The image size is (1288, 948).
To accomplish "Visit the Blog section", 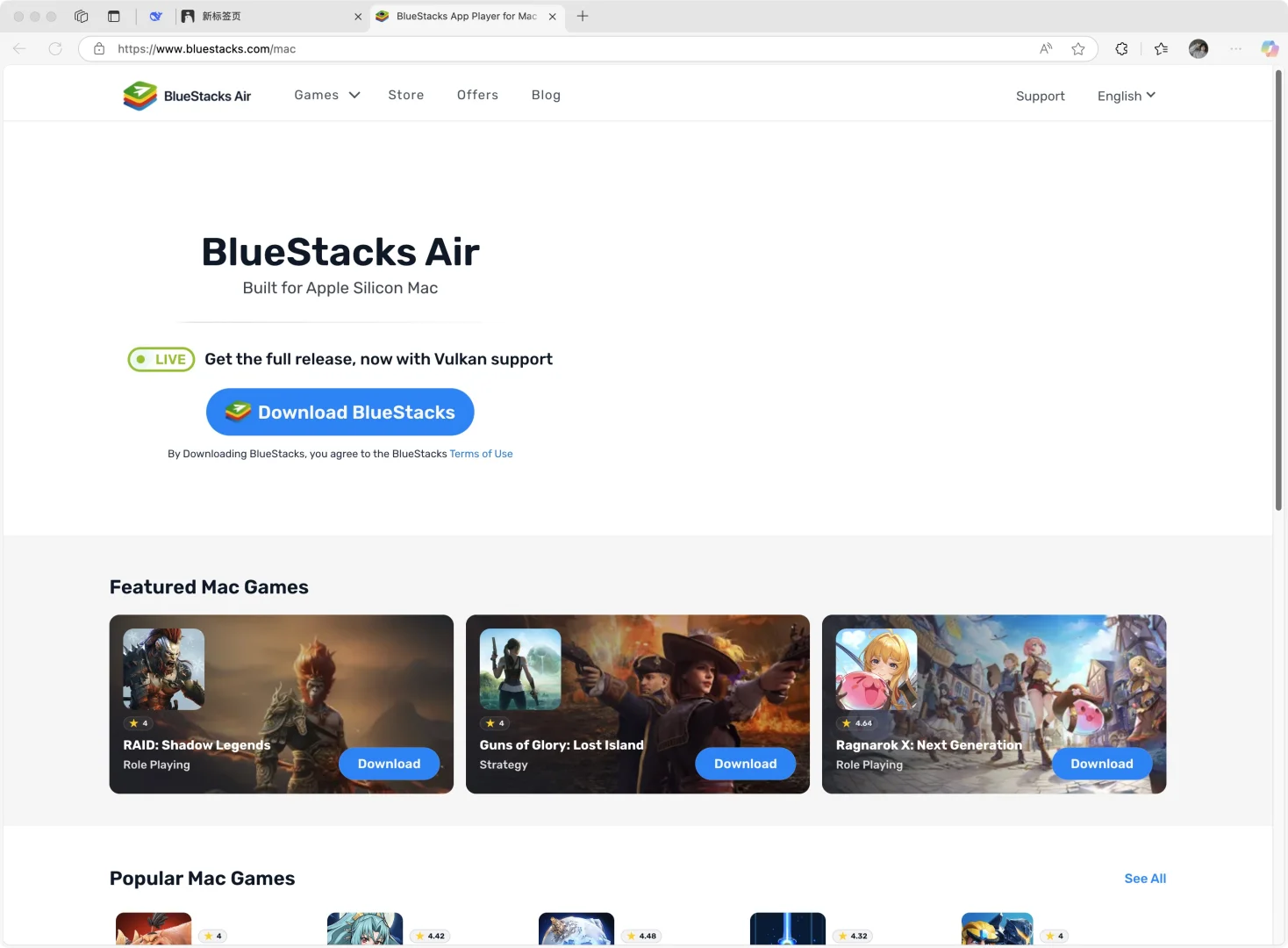I will click(546, 95).
